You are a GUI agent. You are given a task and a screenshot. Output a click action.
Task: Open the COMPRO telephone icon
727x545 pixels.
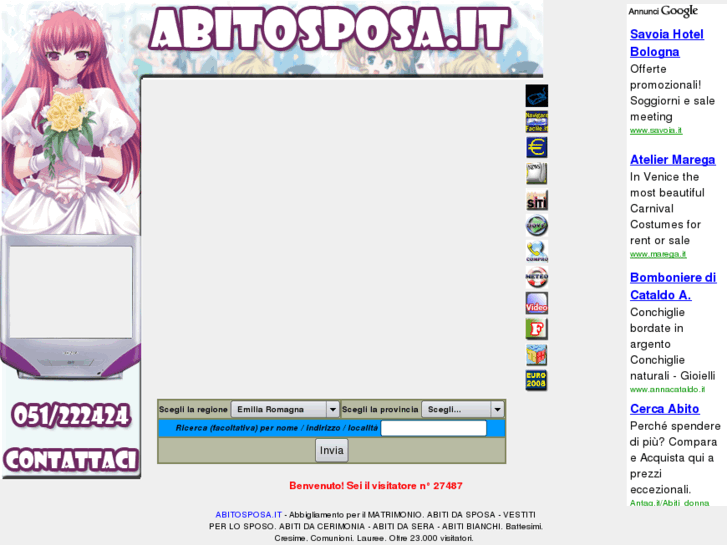(x=536, y=251)
